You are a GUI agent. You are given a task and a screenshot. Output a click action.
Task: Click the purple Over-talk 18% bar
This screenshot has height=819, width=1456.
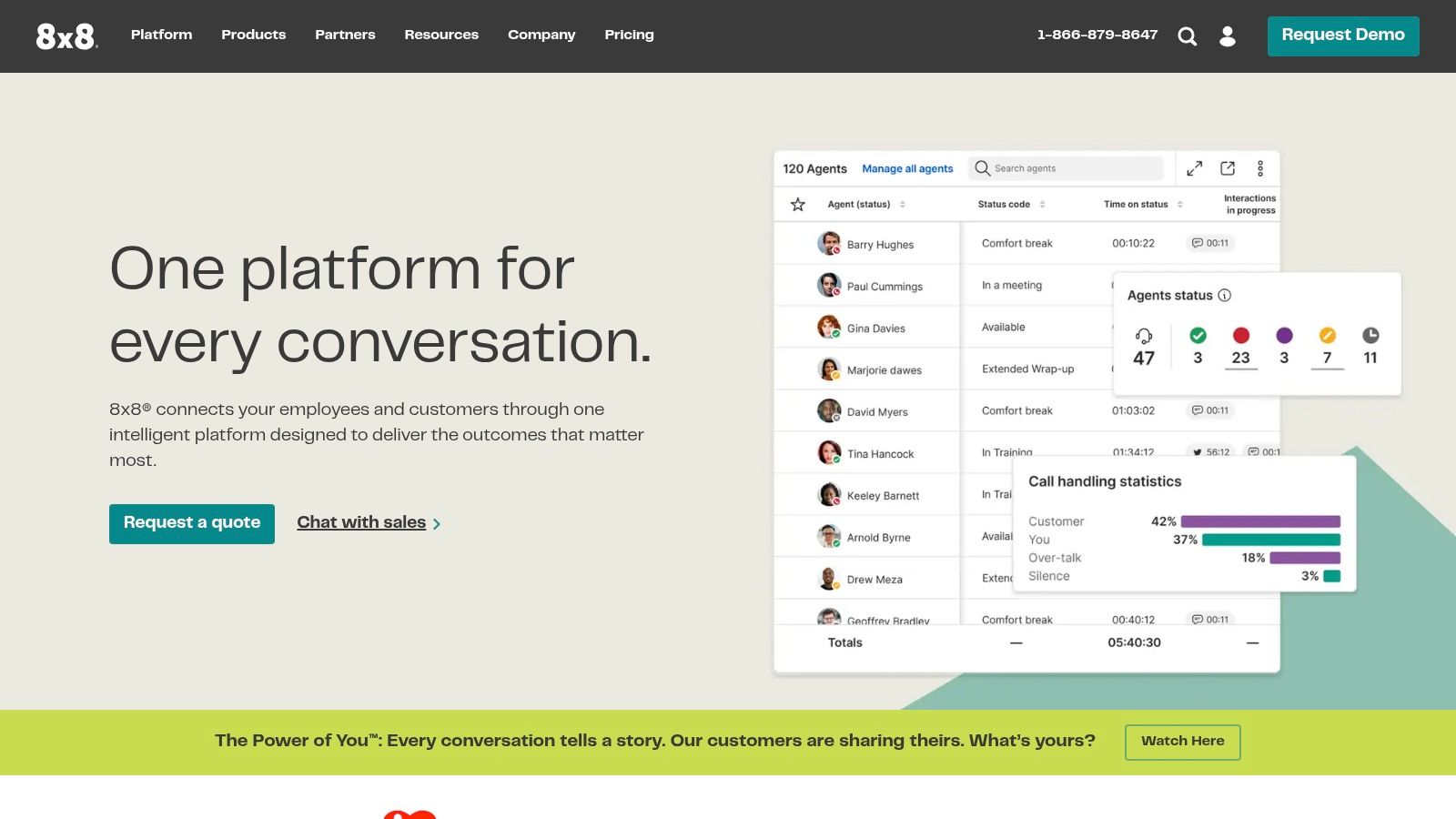point(1305,558)
